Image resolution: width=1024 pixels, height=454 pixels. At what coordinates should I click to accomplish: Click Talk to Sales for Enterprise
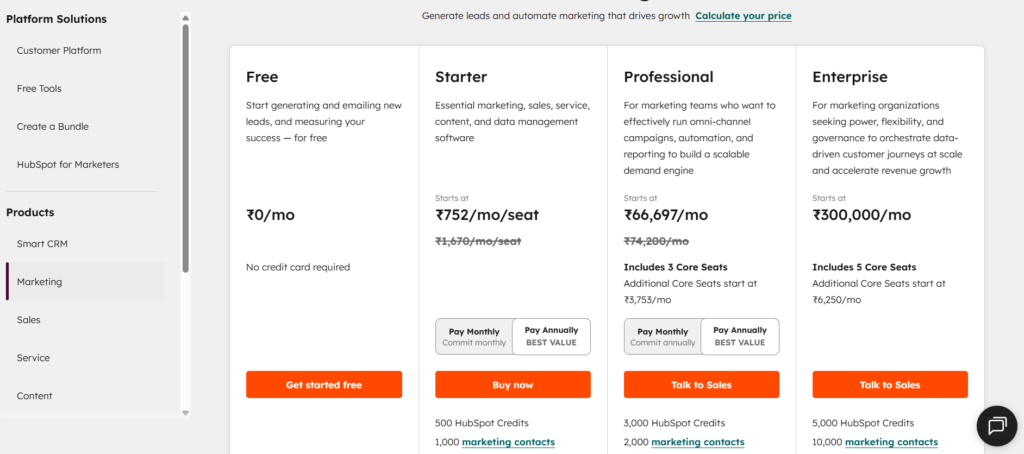click(x=890, y=385)
